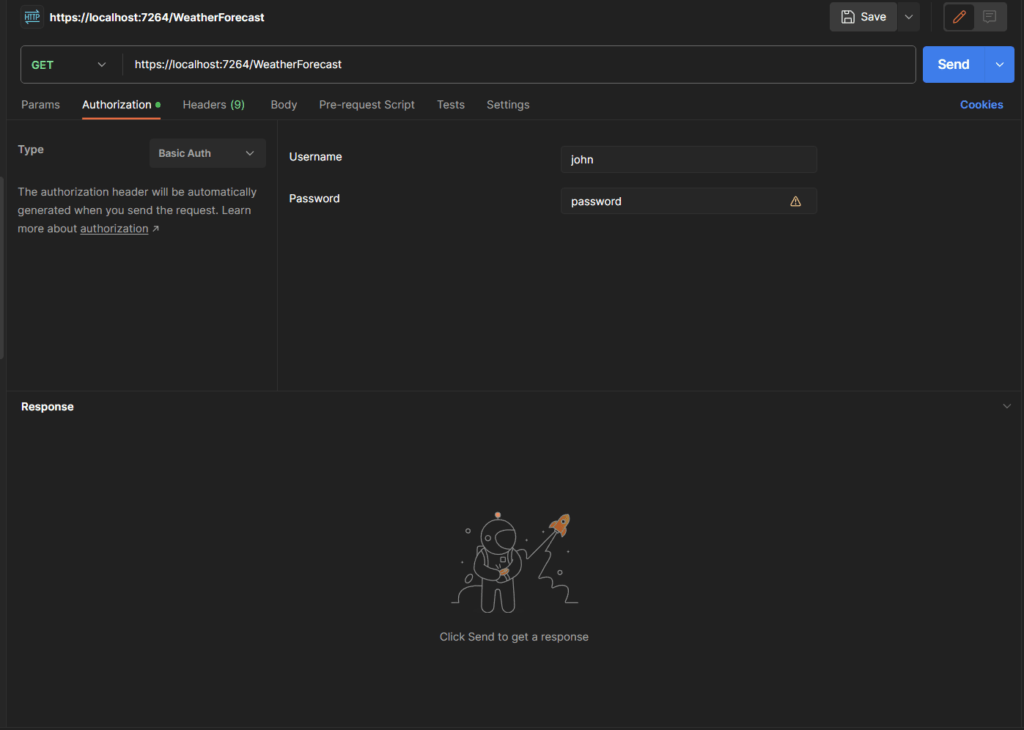Click the Cookies link
The height and width of the screenshot is (730, 1024).
[981, 104]
